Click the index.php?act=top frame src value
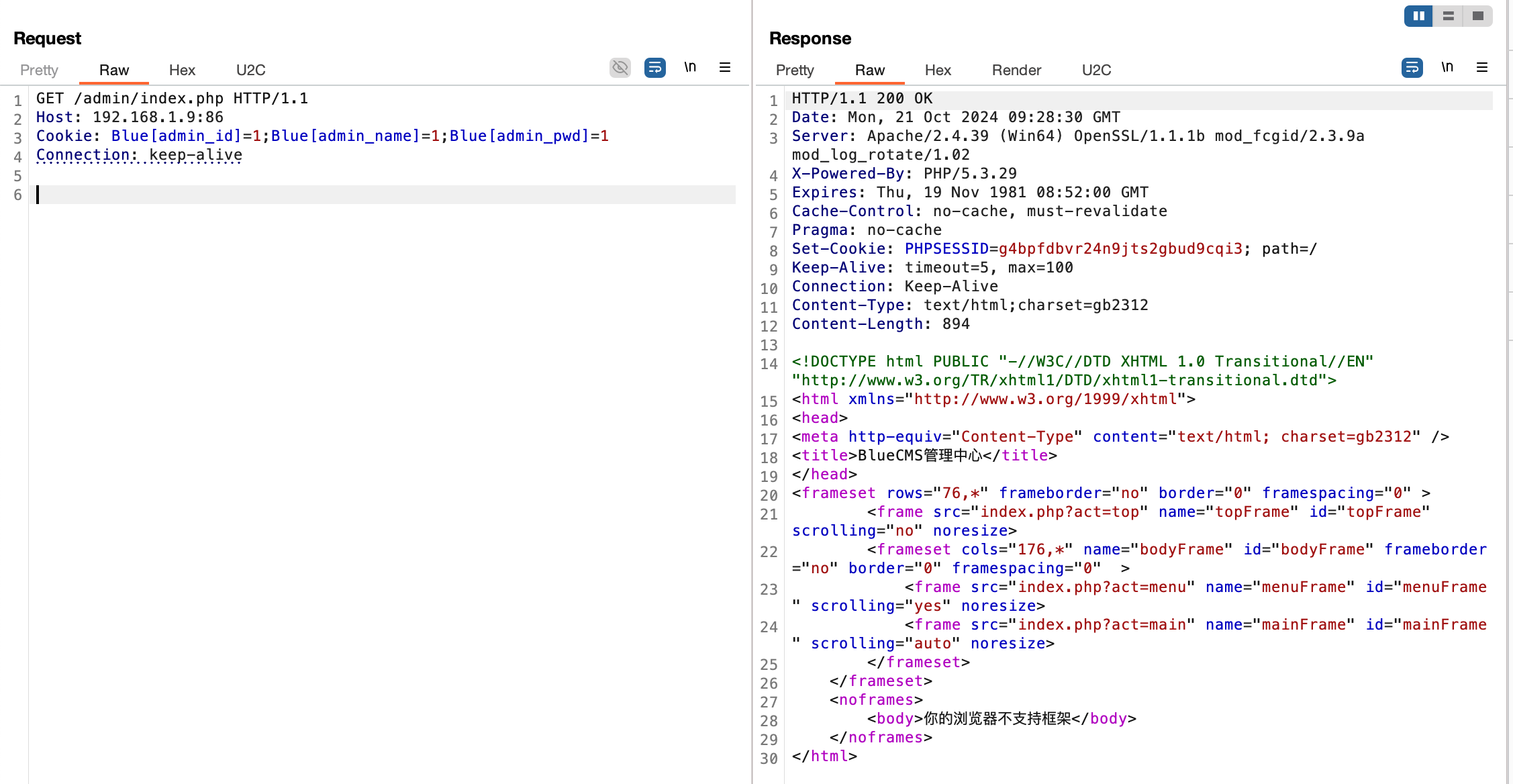Viewport: 1513px width, 784px height. (1059, 511)
